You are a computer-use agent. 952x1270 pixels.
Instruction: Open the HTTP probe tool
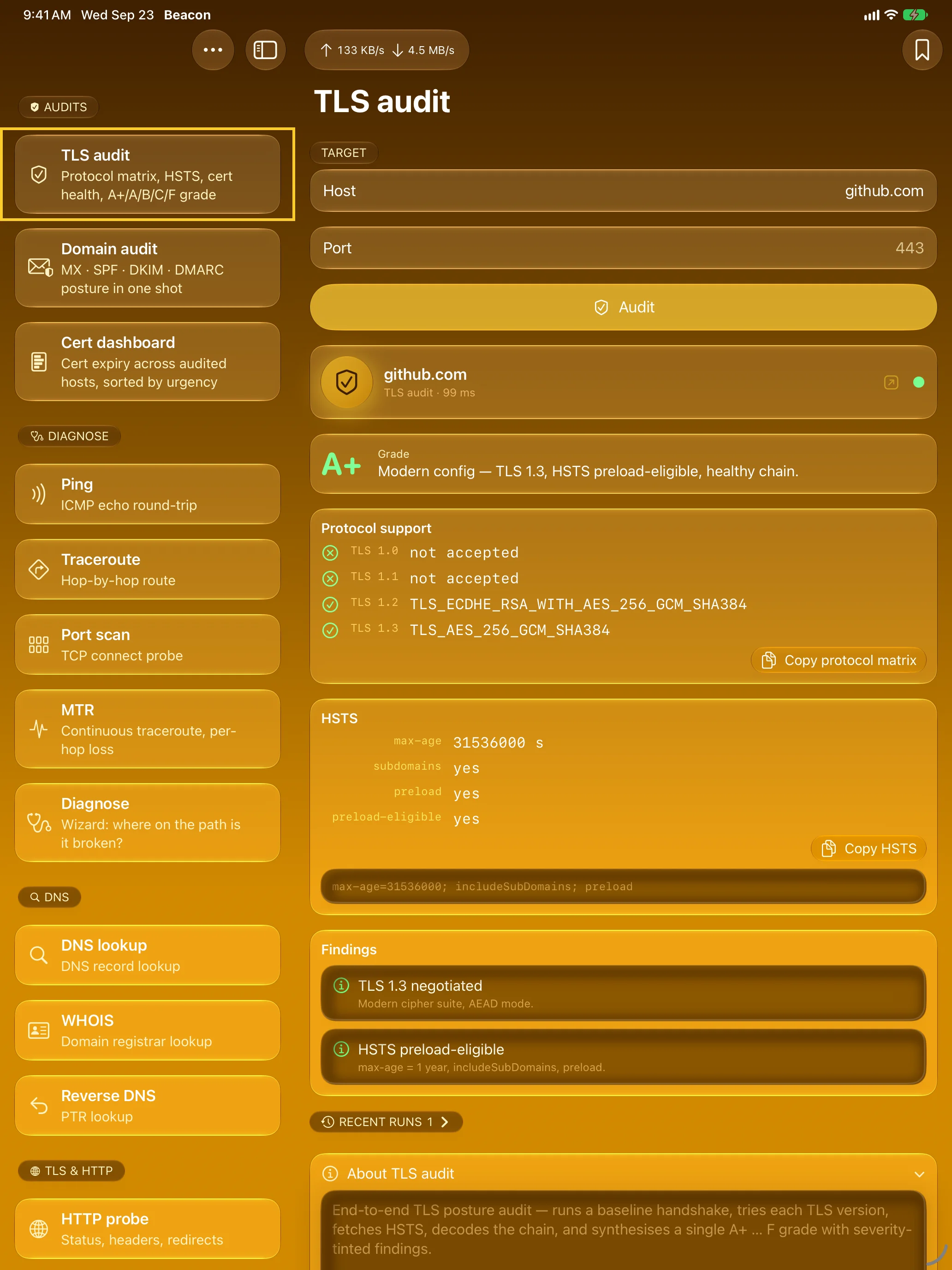(x=148, y=1228)
